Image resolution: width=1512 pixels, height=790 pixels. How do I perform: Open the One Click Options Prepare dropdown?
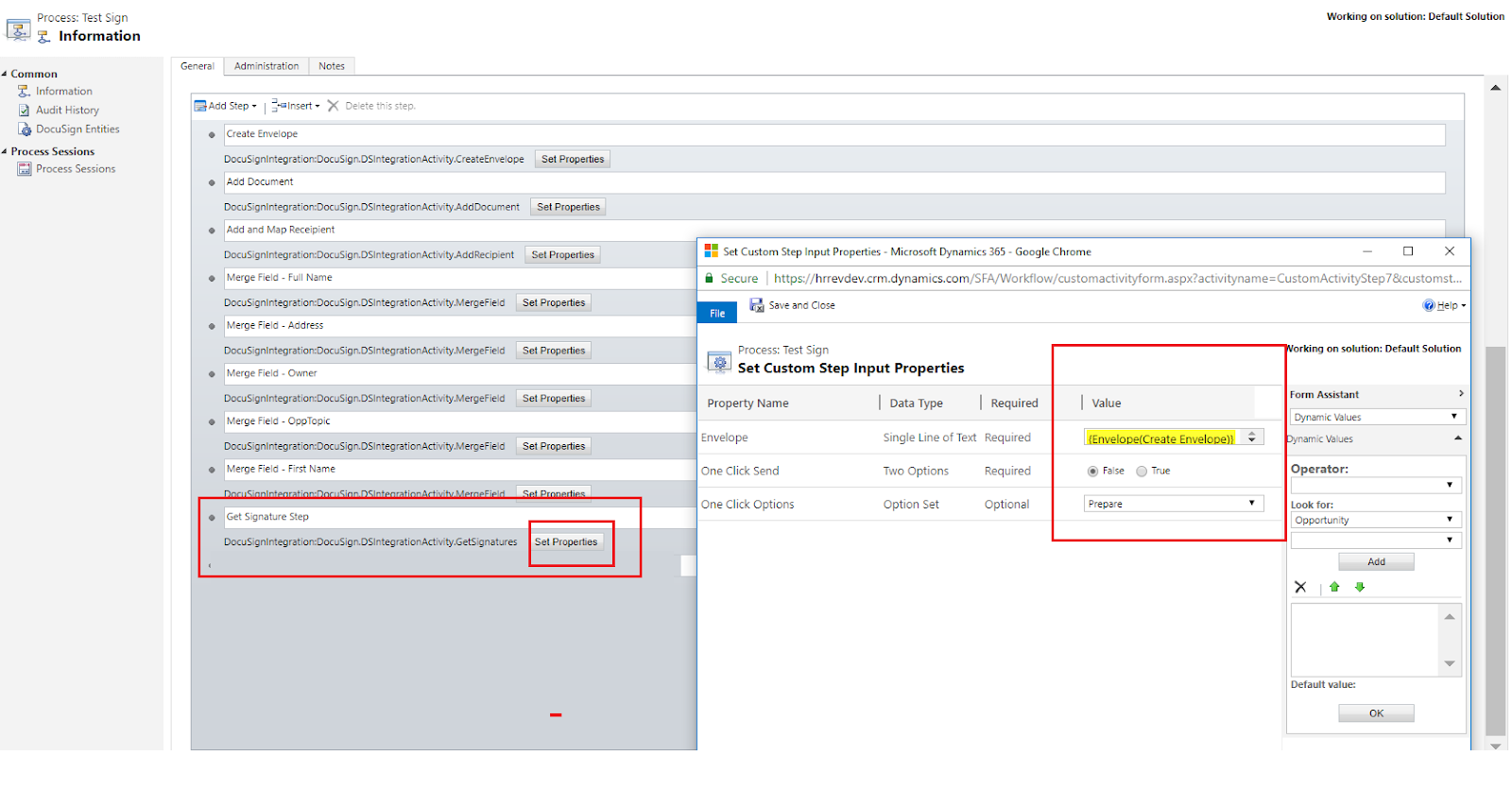click(x=1174, y=504)
